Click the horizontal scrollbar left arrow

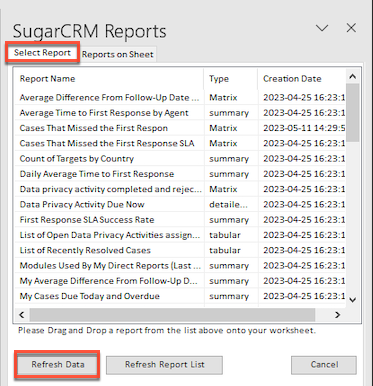click(x=22, y=315)
